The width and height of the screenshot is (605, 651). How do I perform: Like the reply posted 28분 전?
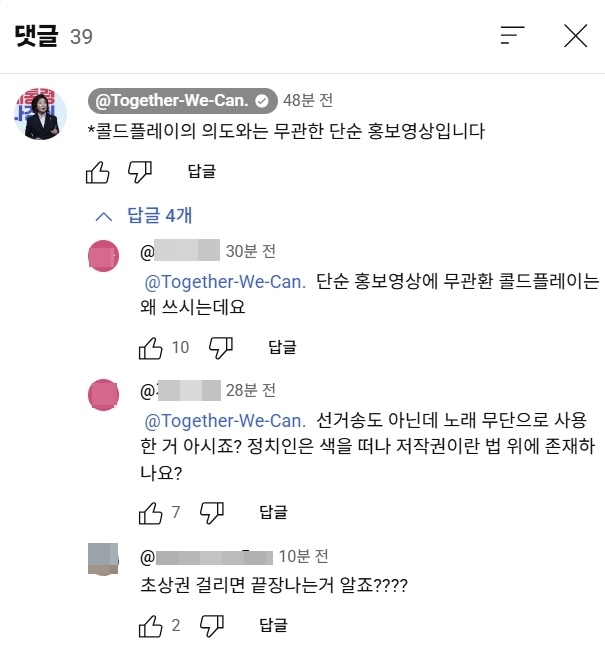point(150,512)
